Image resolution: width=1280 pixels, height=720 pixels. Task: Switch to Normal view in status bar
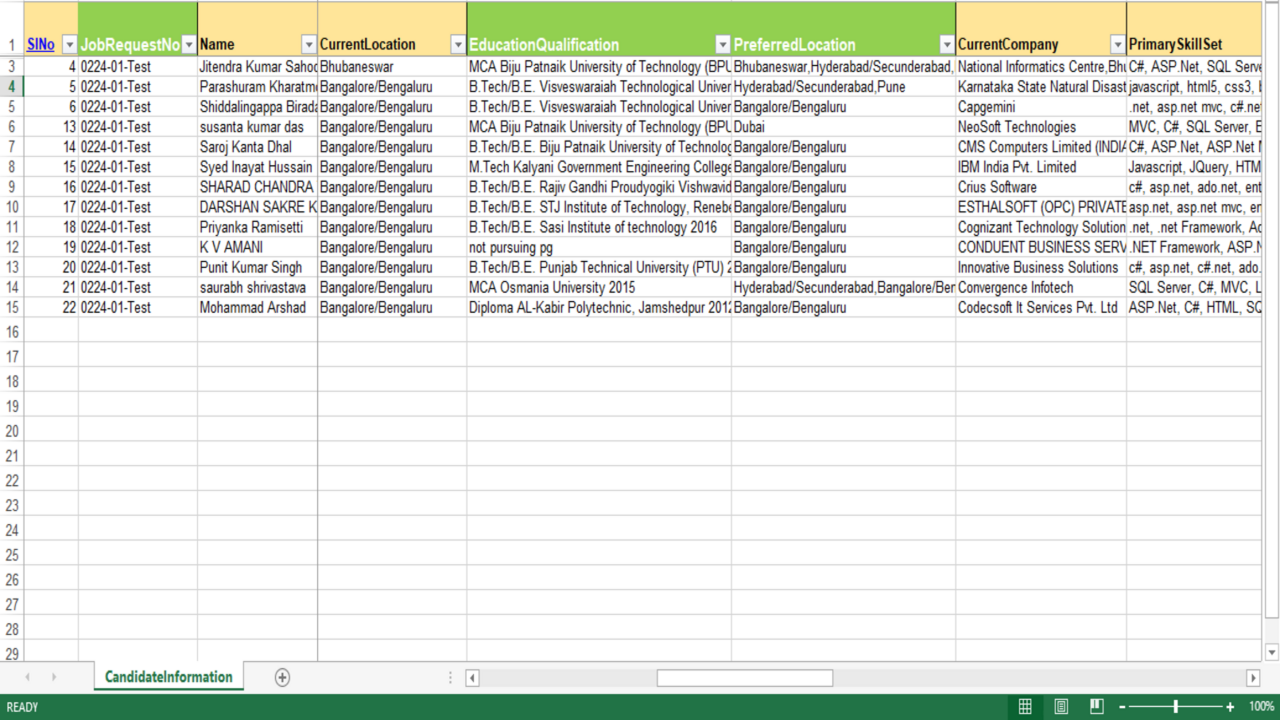click(1025, 707)
